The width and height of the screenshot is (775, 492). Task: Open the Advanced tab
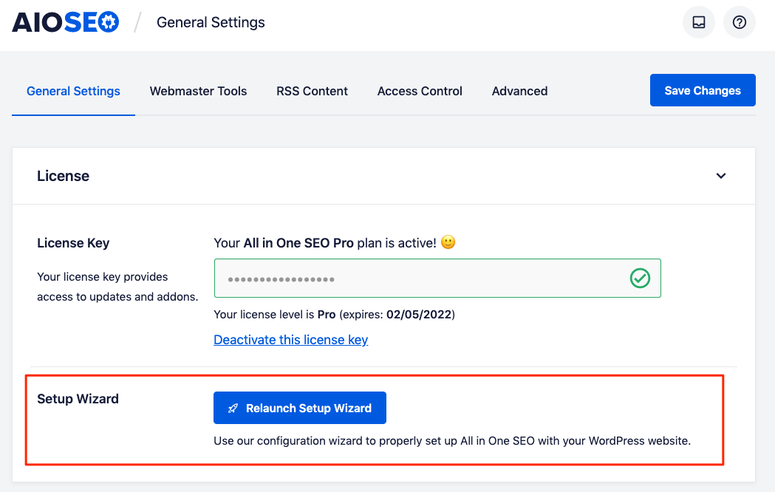tap(519, 91)
